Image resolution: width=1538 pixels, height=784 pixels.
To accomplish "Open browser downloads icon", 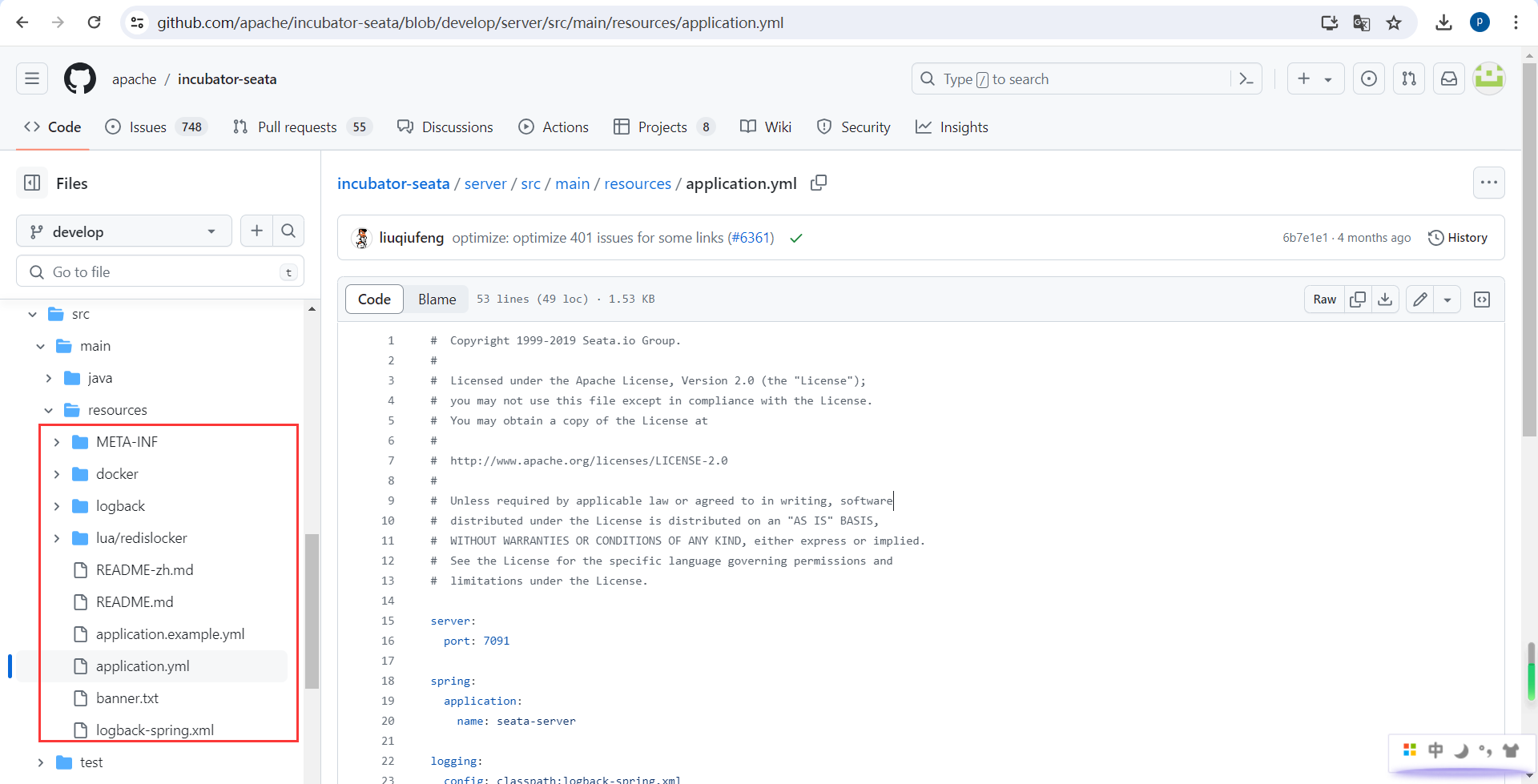I will pos(1443,22).
